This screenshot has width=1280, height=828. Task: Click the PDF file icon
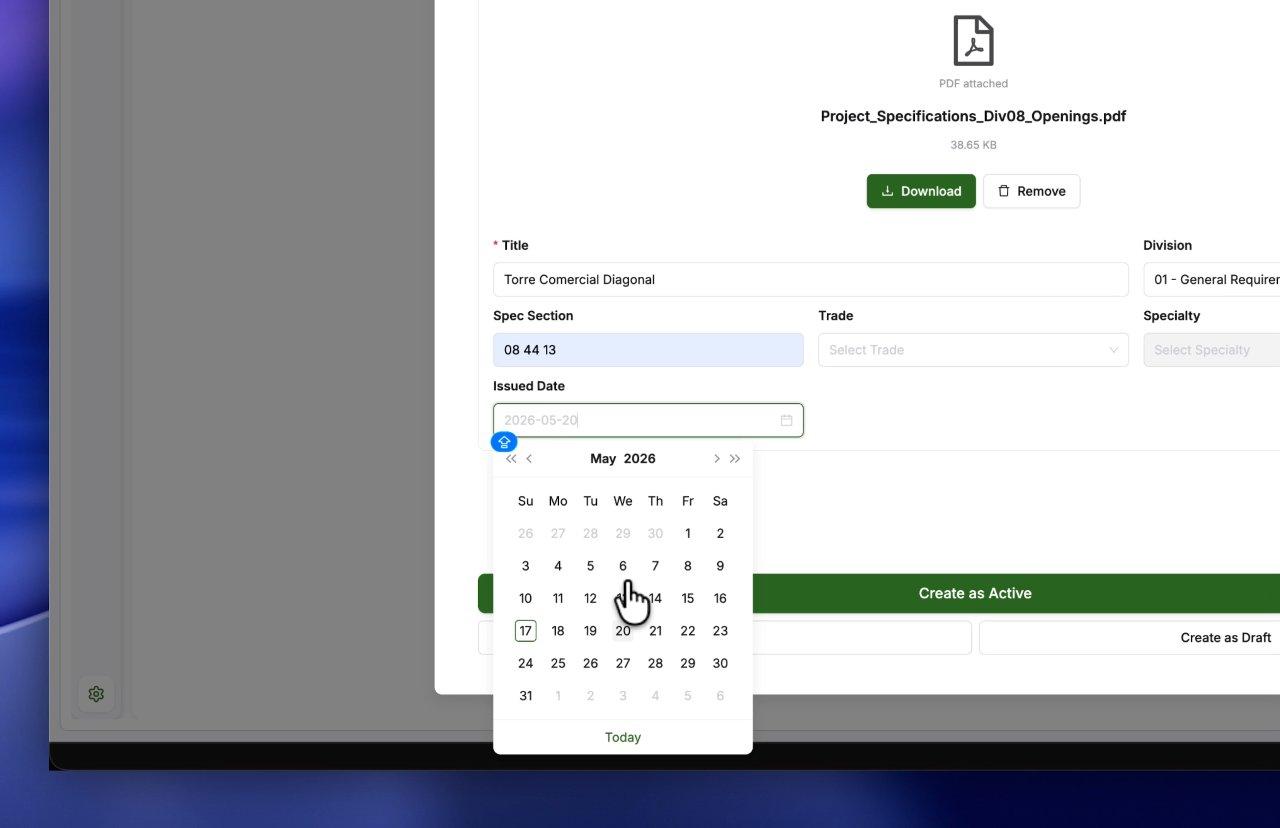coord(973,41)
